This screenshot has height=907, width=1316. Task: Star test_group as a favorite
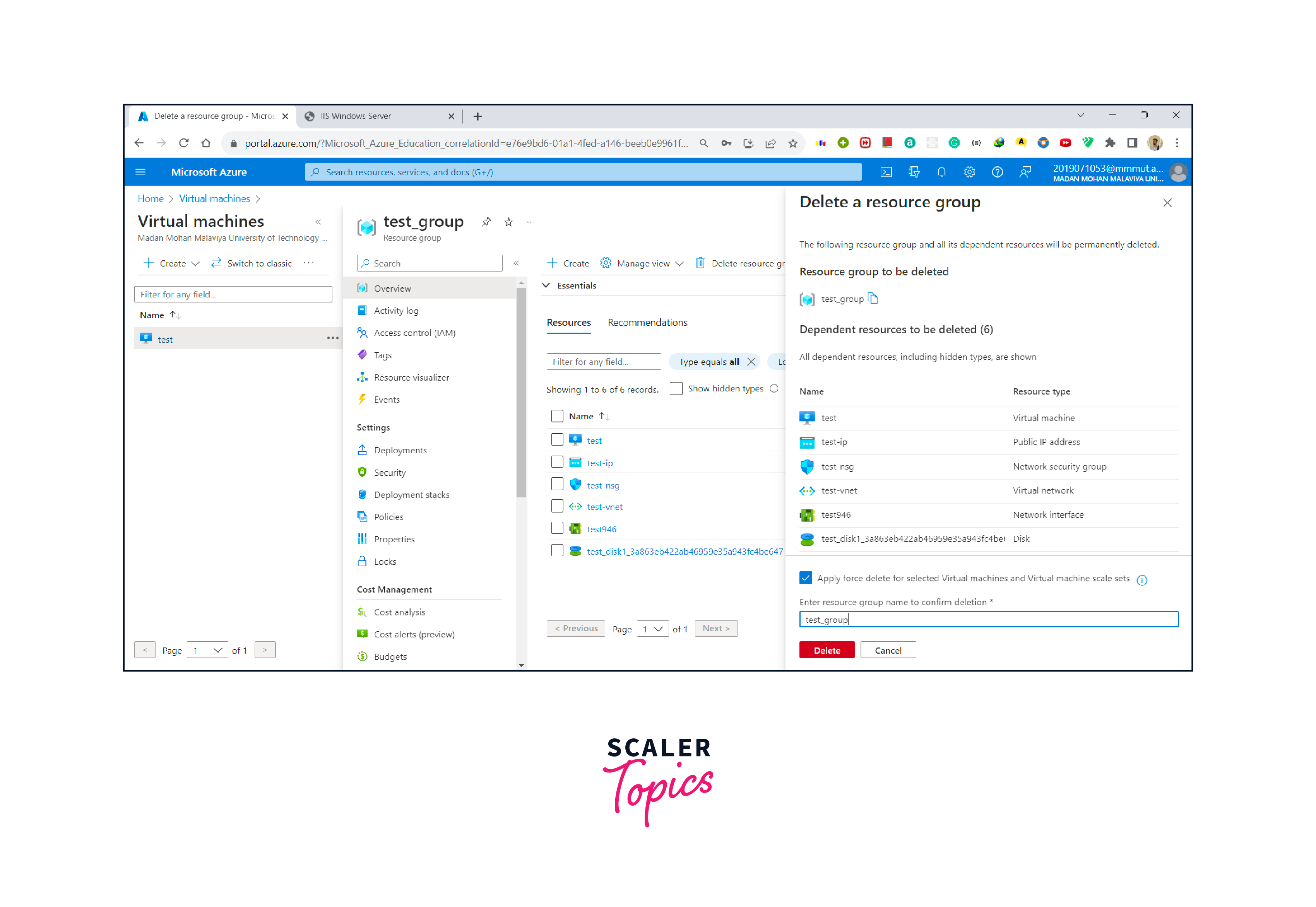coord(508,222)
